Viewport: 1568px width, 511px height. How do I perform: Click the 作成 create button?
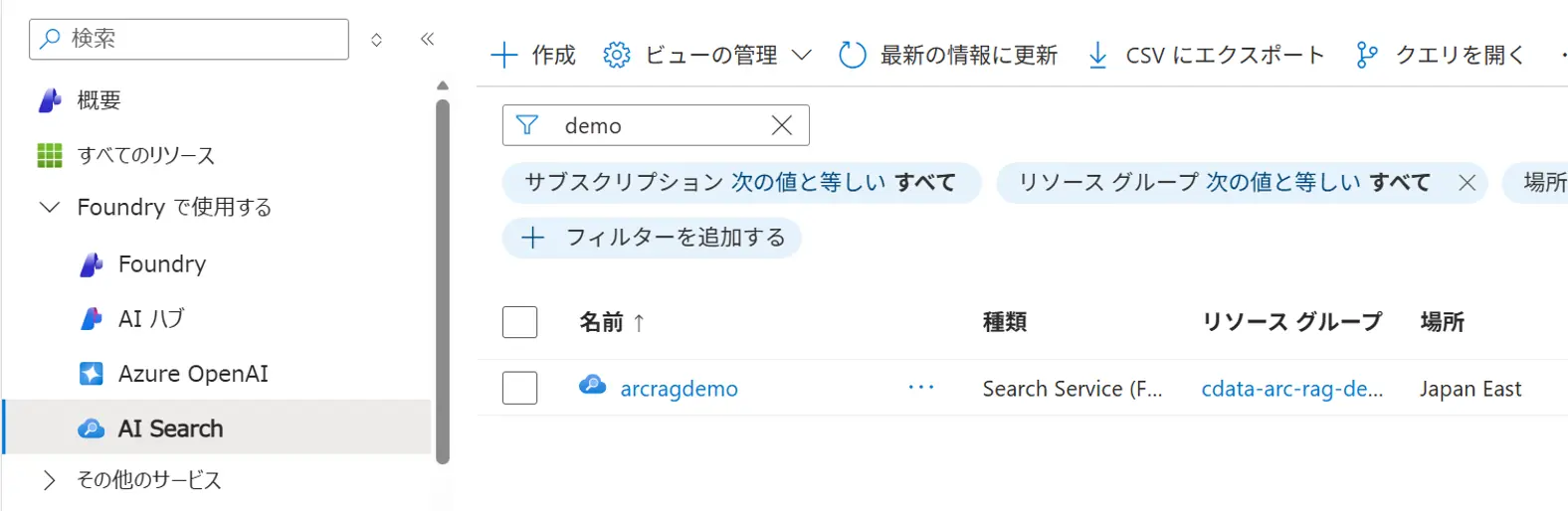click(x=533, y=55)
